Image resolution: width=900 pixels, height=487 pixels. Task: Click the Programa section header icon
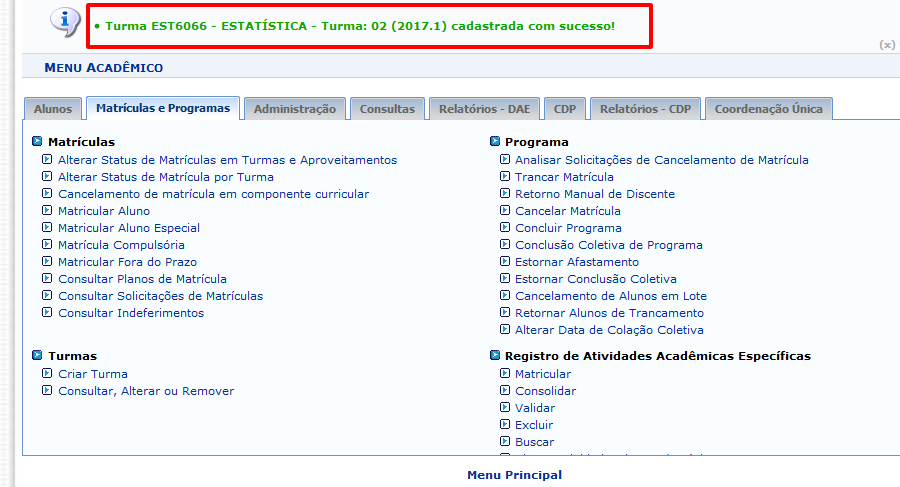click(x=494, y=142)
